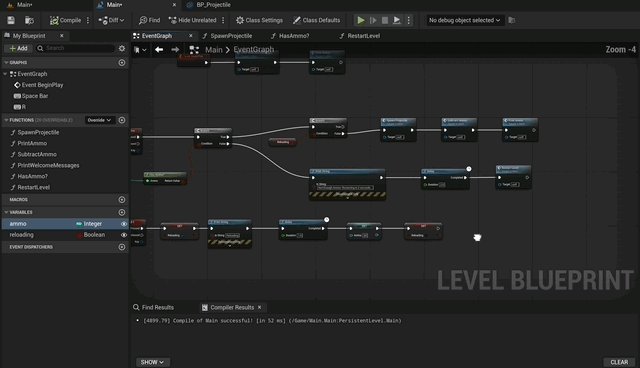This screenshot has height=368, width=640.
Task: Collapse the Variables section
Action: pos(6,212)
